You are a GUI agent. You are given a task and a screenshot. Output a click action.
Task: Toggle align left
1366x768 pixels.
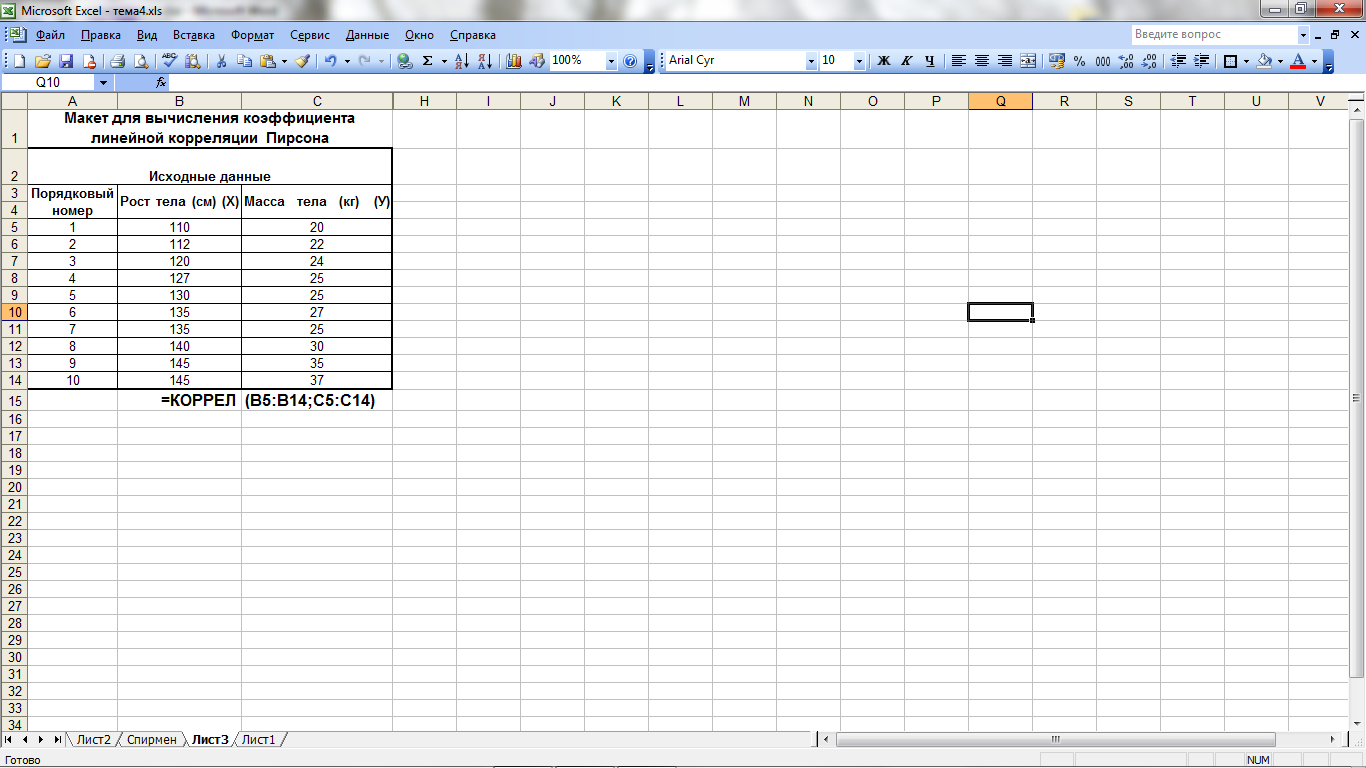tap(958, 61)
